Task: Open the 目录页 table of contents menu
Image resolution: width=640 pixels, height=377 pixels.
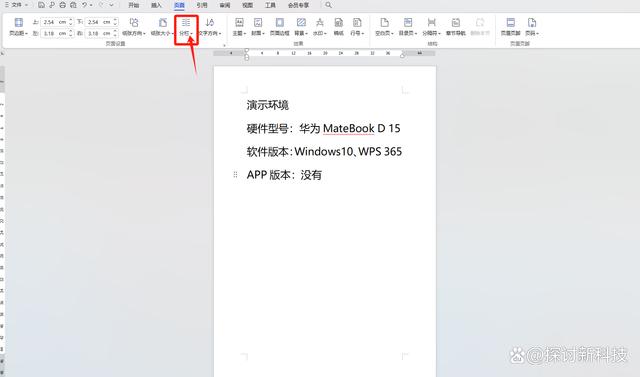Action: pos(408,27)
